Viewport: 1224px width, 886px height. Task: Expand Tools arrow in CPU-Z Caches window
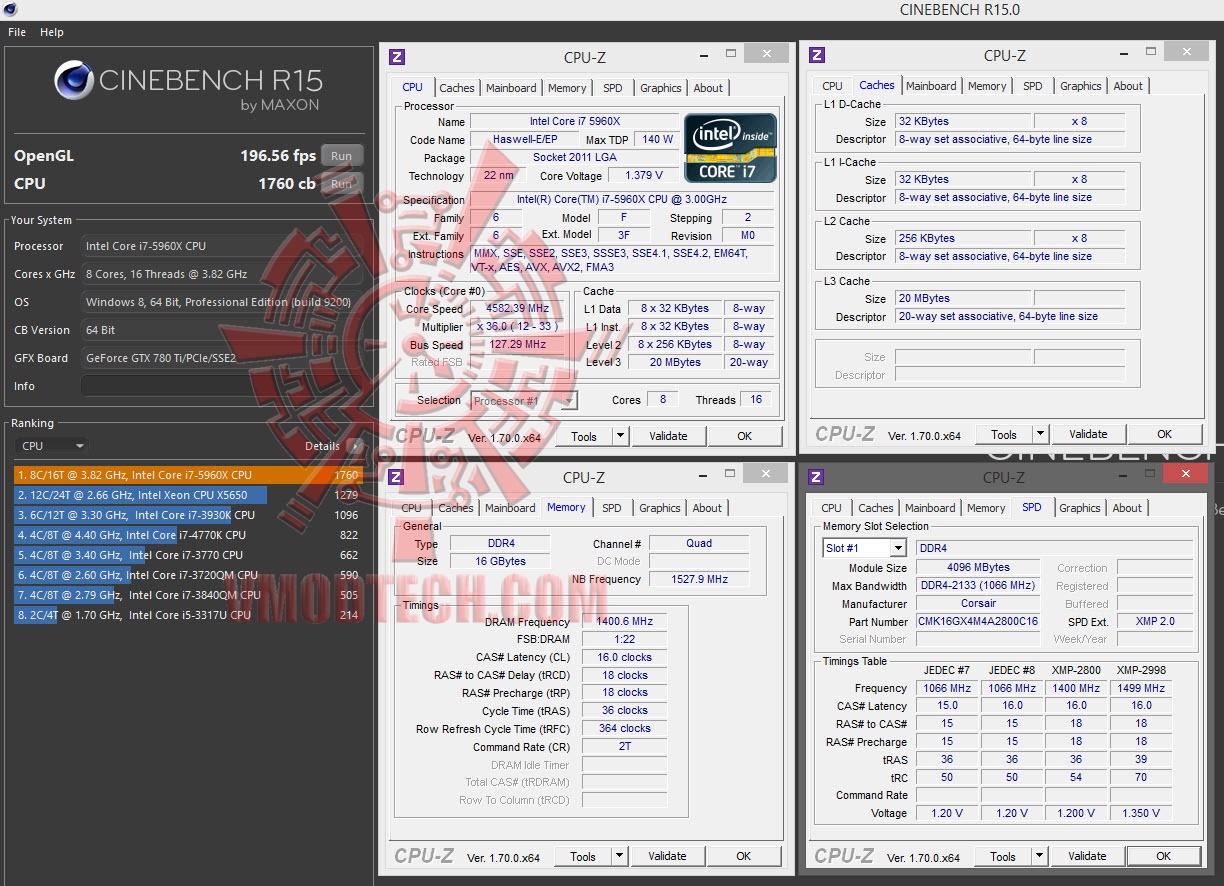pos(1040,434)
